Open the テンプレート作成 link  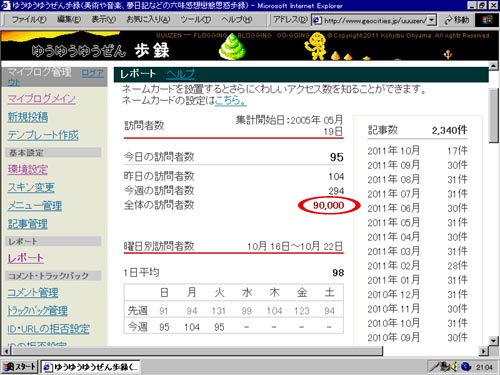(x=43, y=135)
